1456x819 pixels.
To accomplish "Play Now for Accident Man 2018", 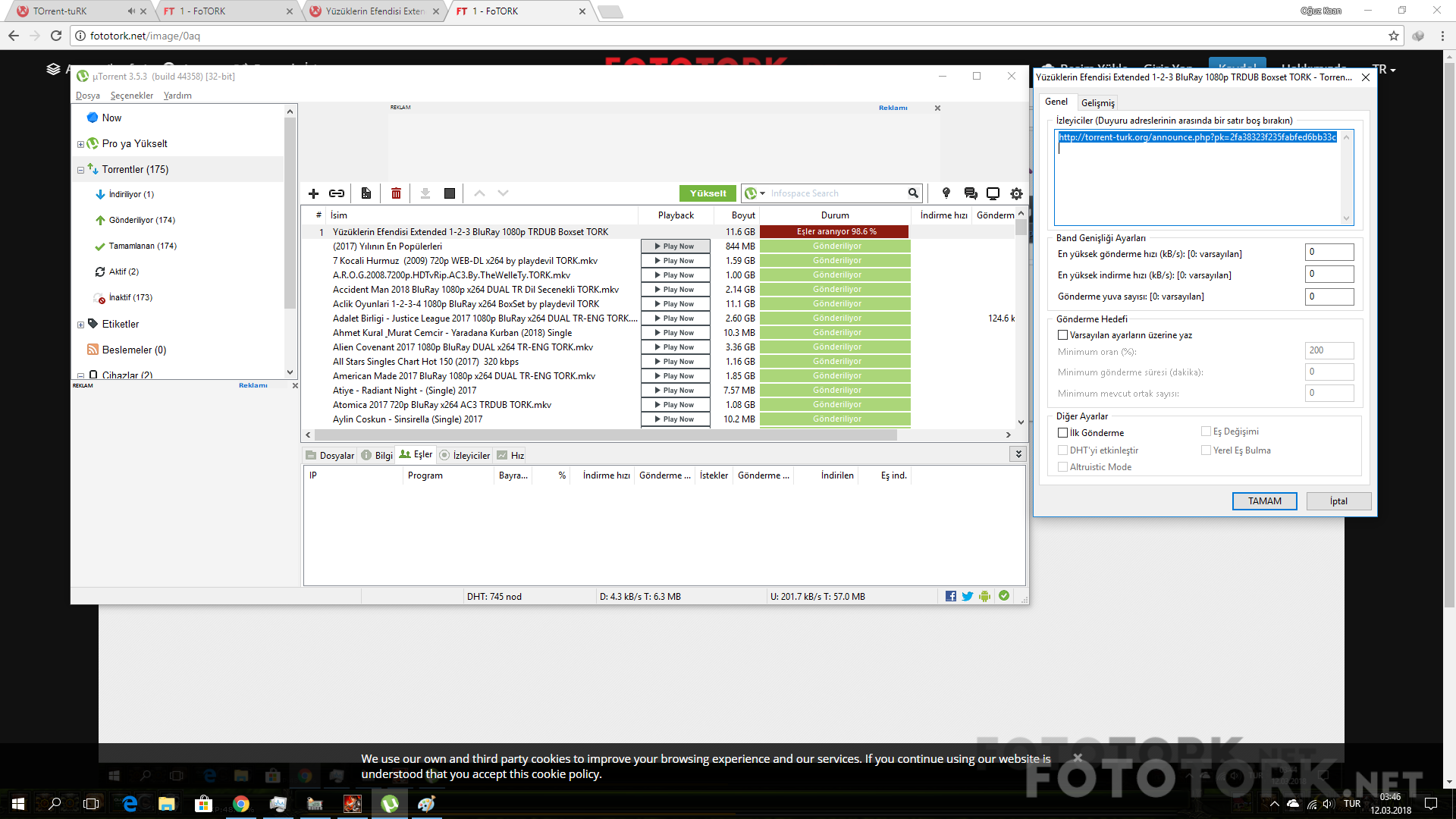I will coord(676,290).
